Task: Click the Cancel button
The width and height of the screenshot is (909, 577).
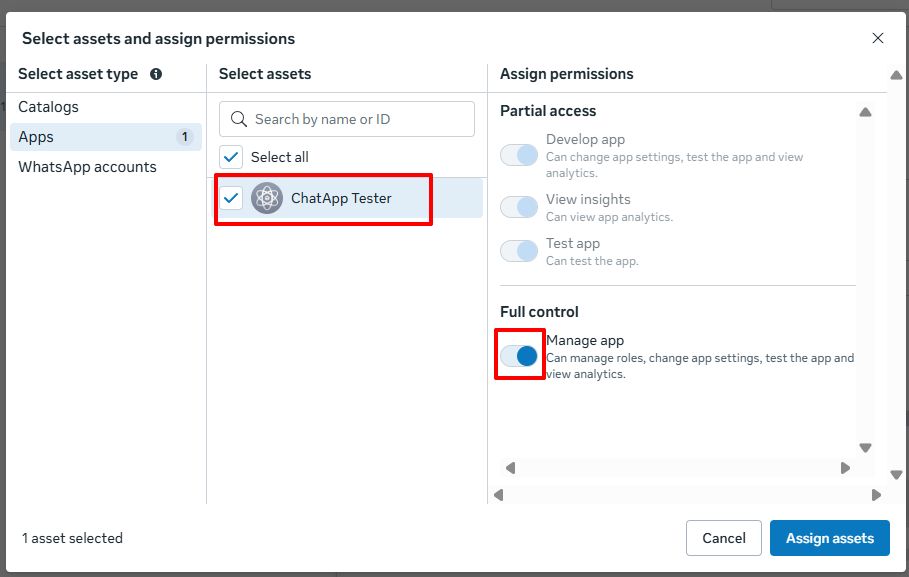Action: [723, 538]
